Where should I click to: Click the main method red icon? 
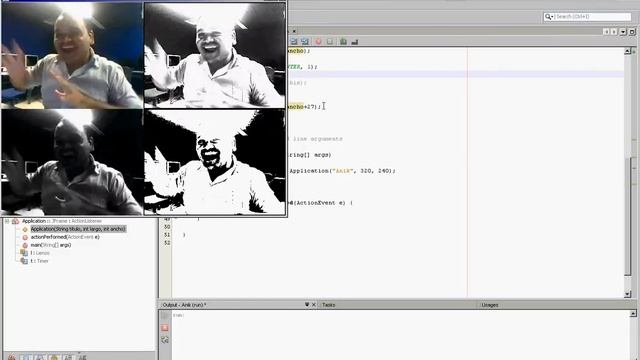pyautogui.click(x=24, y=245)
